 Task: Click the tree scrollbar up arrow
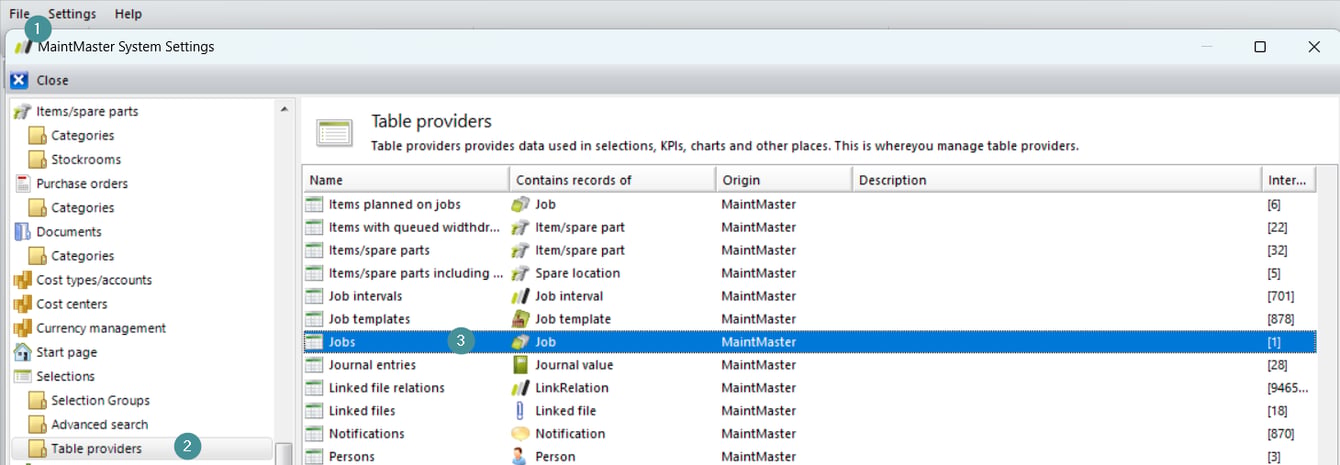[284, 109]
